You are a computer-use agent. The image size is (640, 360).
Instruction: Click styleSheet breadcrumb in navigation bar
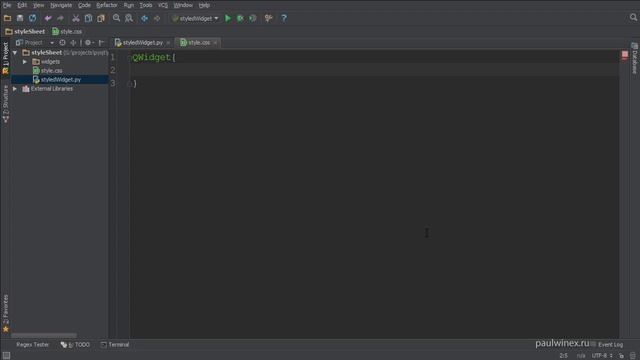pyautogui.click(x=25, y=31)
